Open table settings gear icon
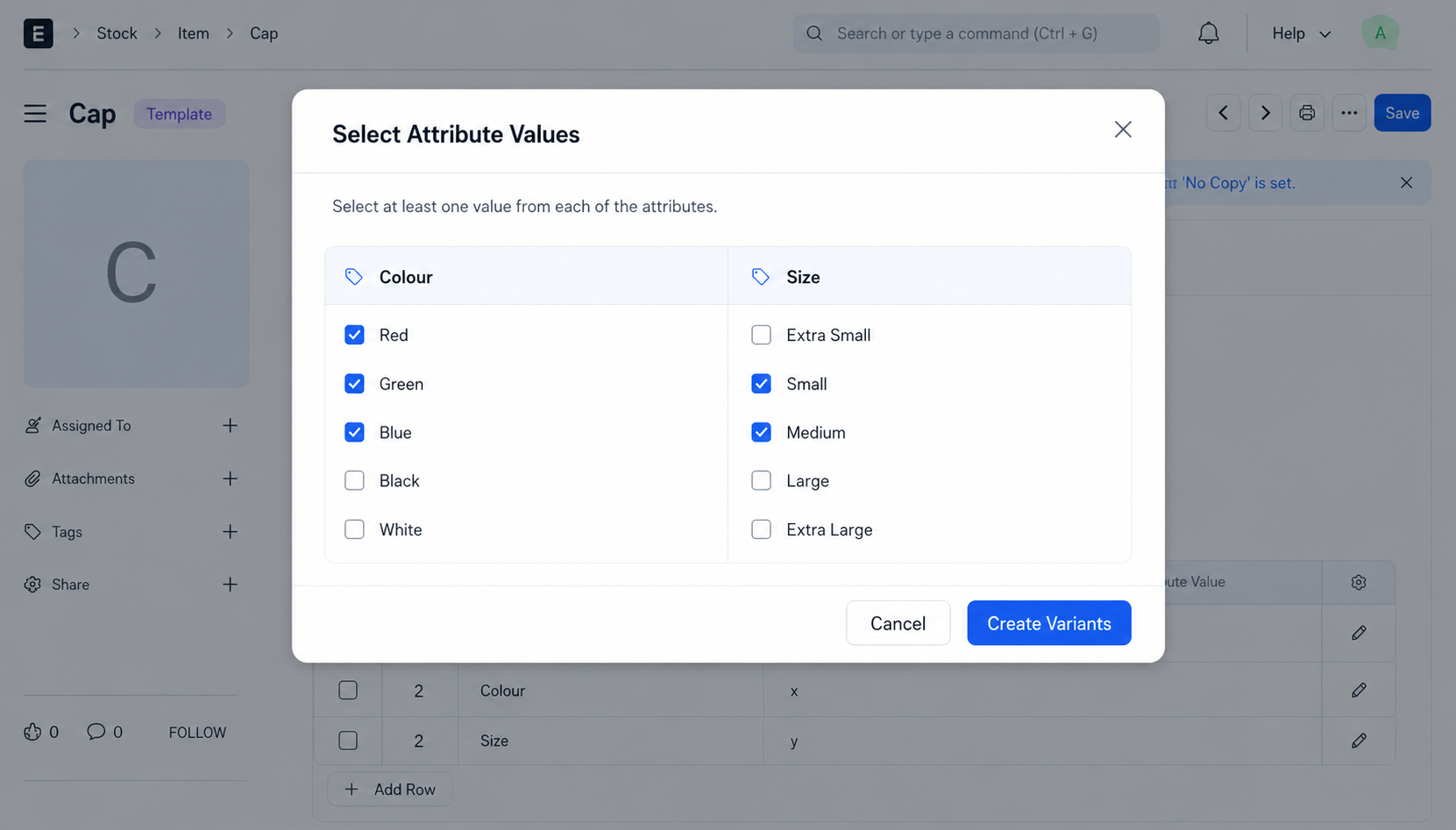 click(x=1359, y=582)
